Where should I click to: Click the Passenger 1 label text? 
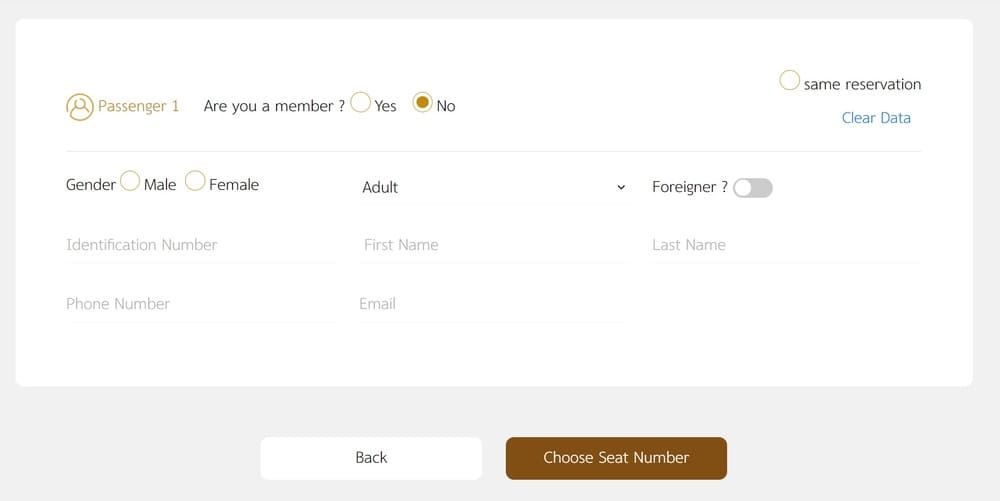click(138, 106)
